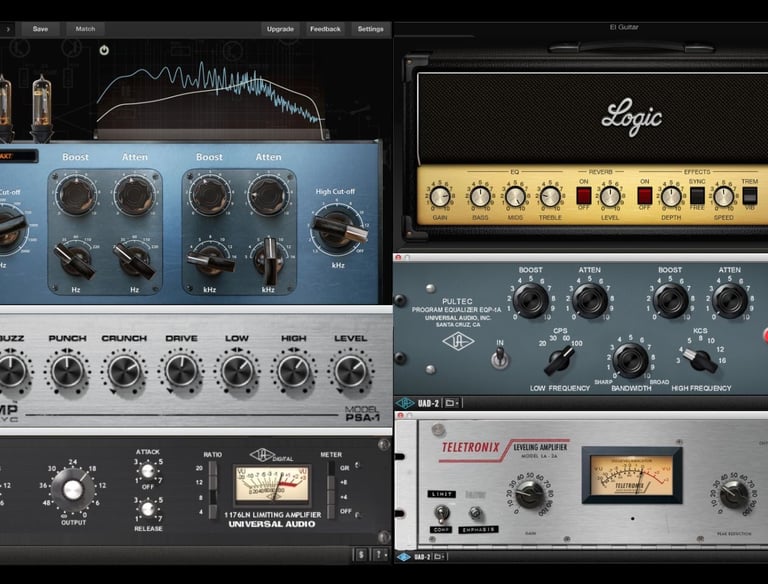The width and height of the screenshot is (768, 584).
Task: Toggle the Sync/Free switch on the Logic amp
Action: click(697, 195)
